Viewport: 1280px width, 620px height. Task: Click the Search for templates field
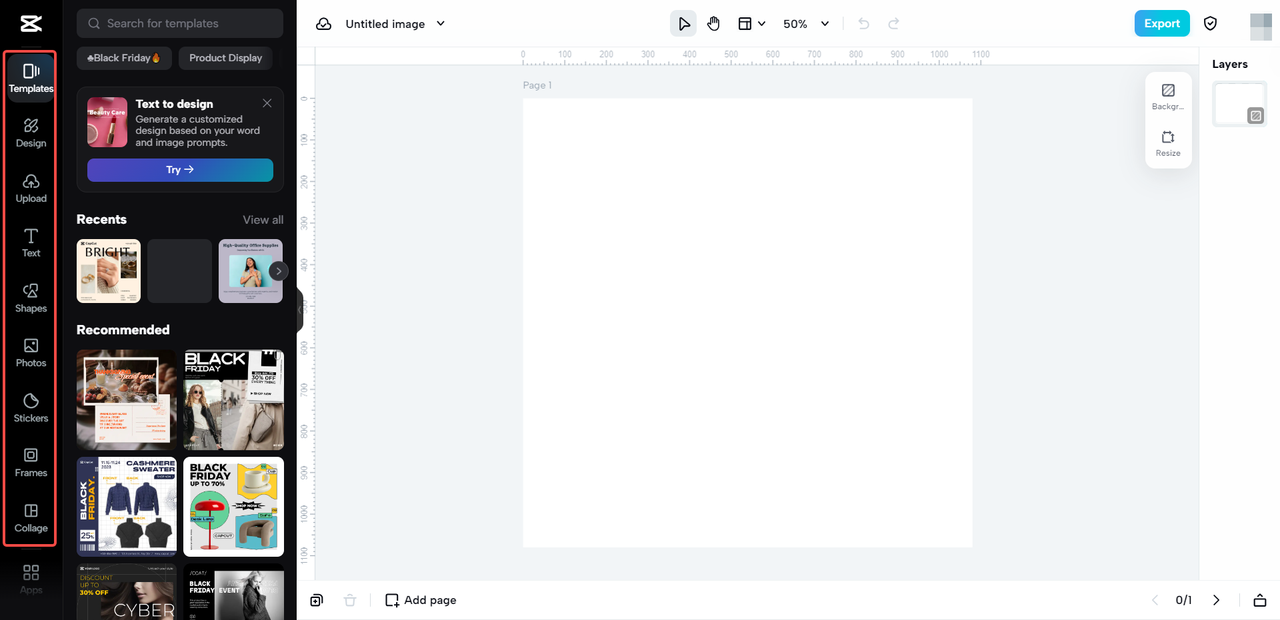180,23
